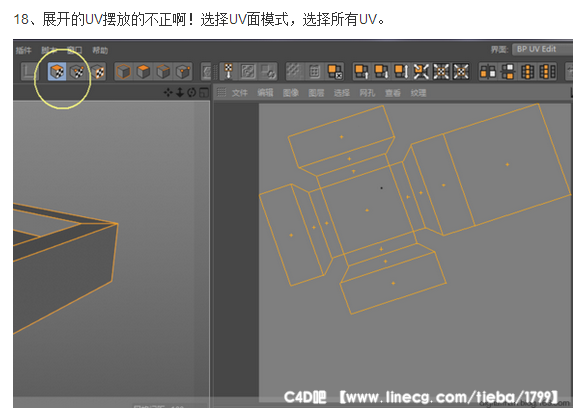Viewport: 584px width, 414px height.
Task: Select the largest UV polygon at far right
Action: pos(507,165)
